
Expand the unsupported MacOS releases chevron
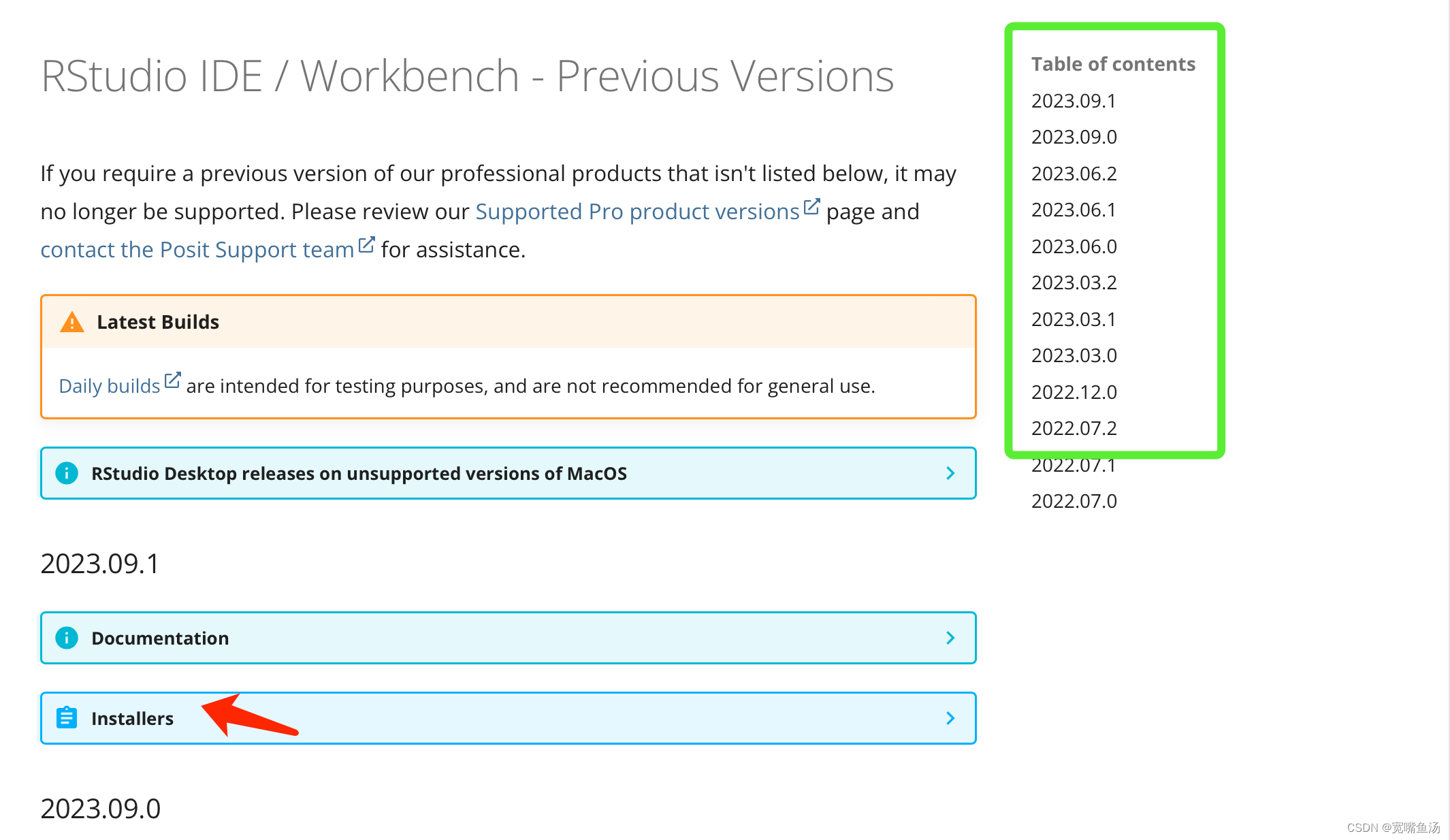[950, 473]
